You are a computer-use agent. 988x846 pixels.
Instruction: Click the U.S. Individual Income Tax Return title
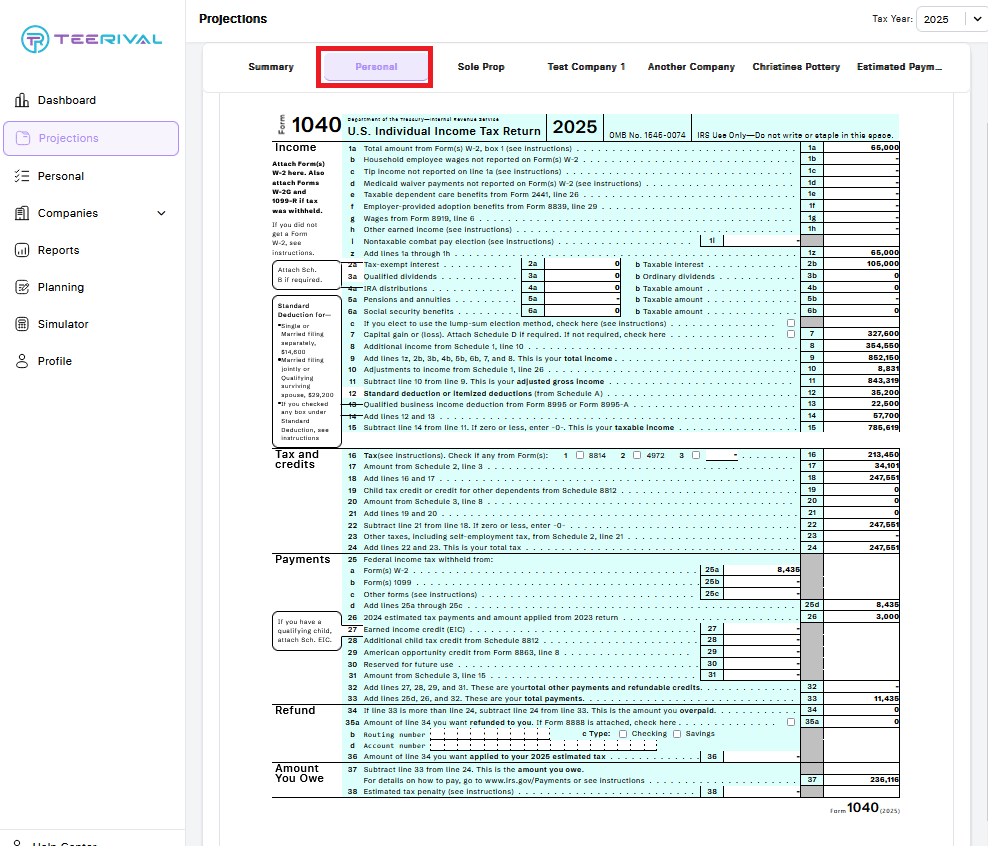point(444,131)
